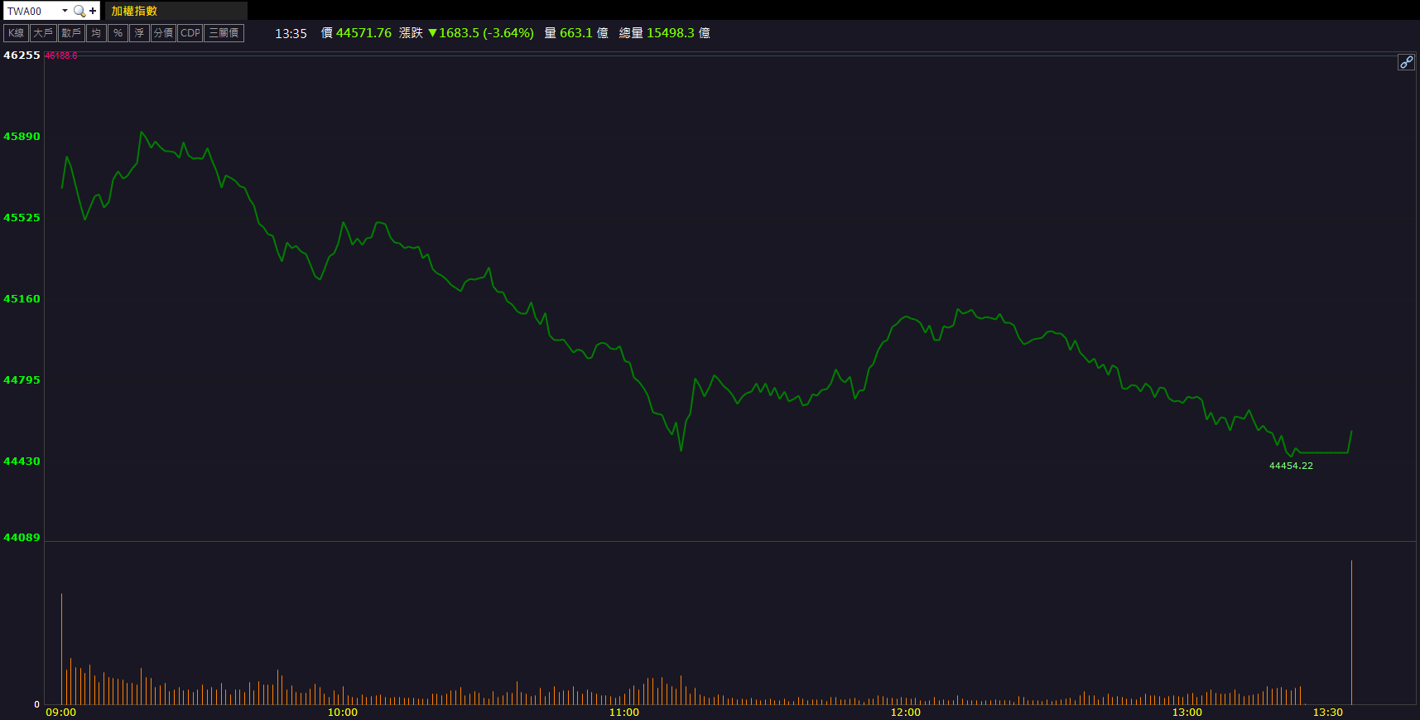
Task: Click the 44089 price axis label
Action: click(x=22, y=537)
